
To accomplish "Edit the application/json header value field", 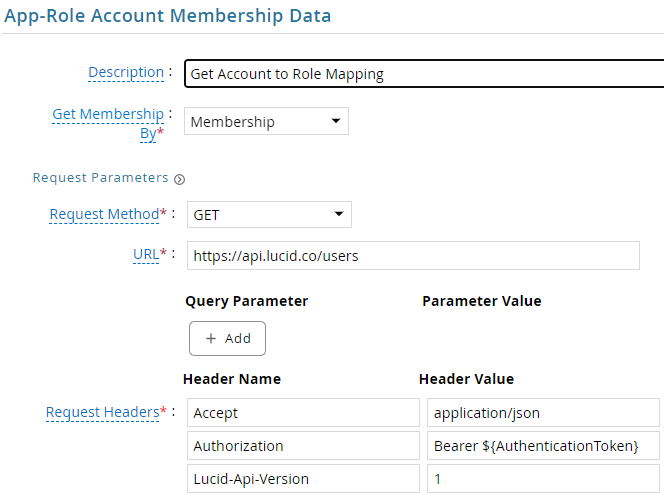I will point(543,412).
